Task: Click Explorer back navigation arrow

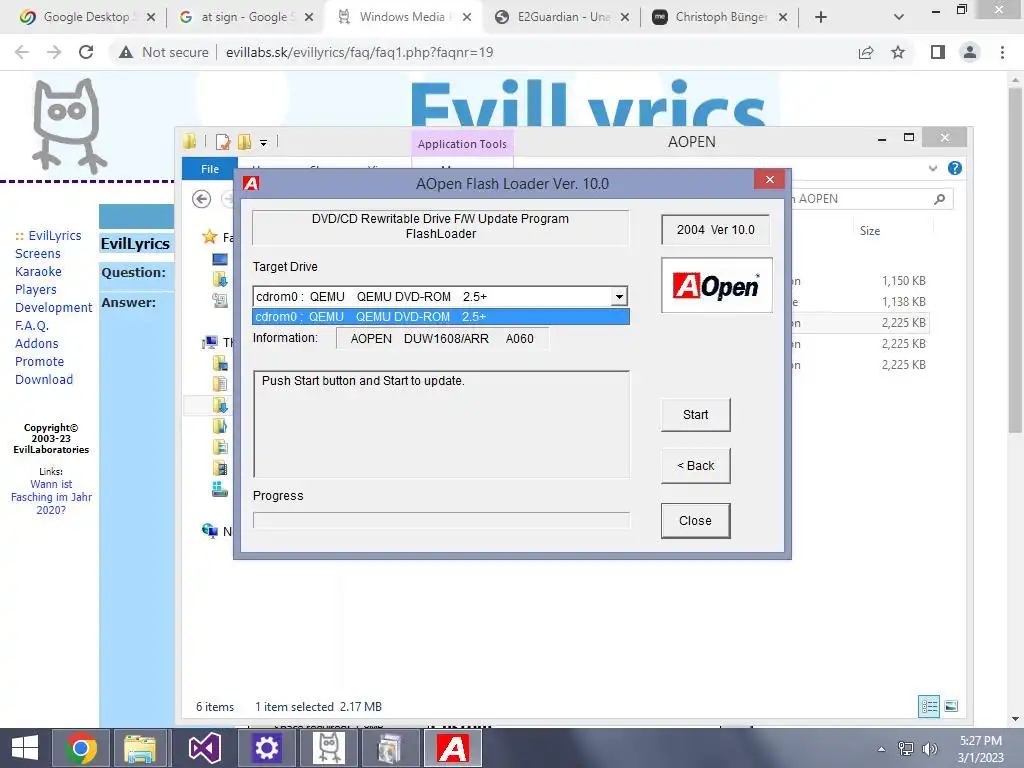Action: point(202,199)
